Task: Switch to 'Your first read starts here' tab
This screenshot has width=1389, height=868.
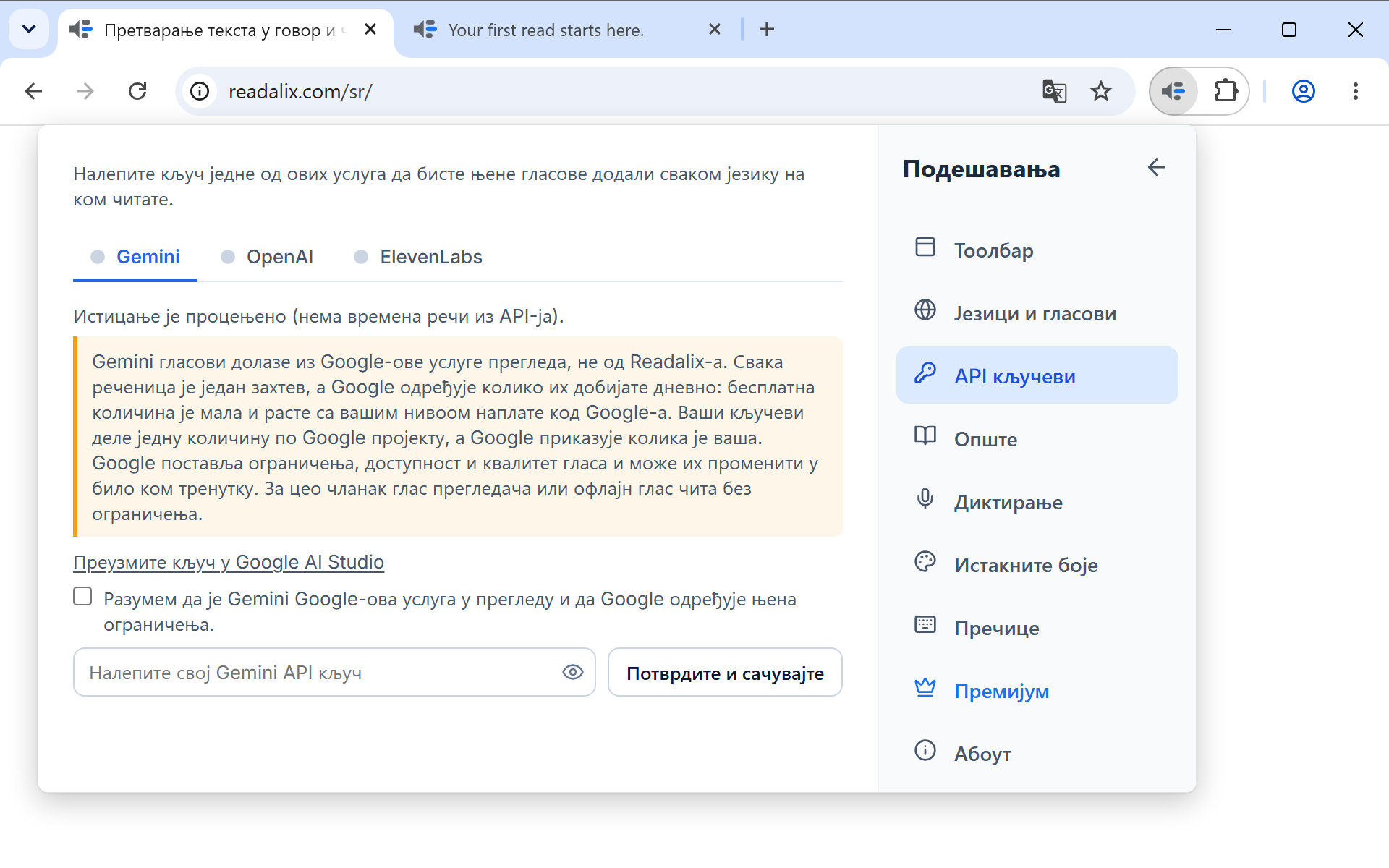Action: tap(546, 30)
